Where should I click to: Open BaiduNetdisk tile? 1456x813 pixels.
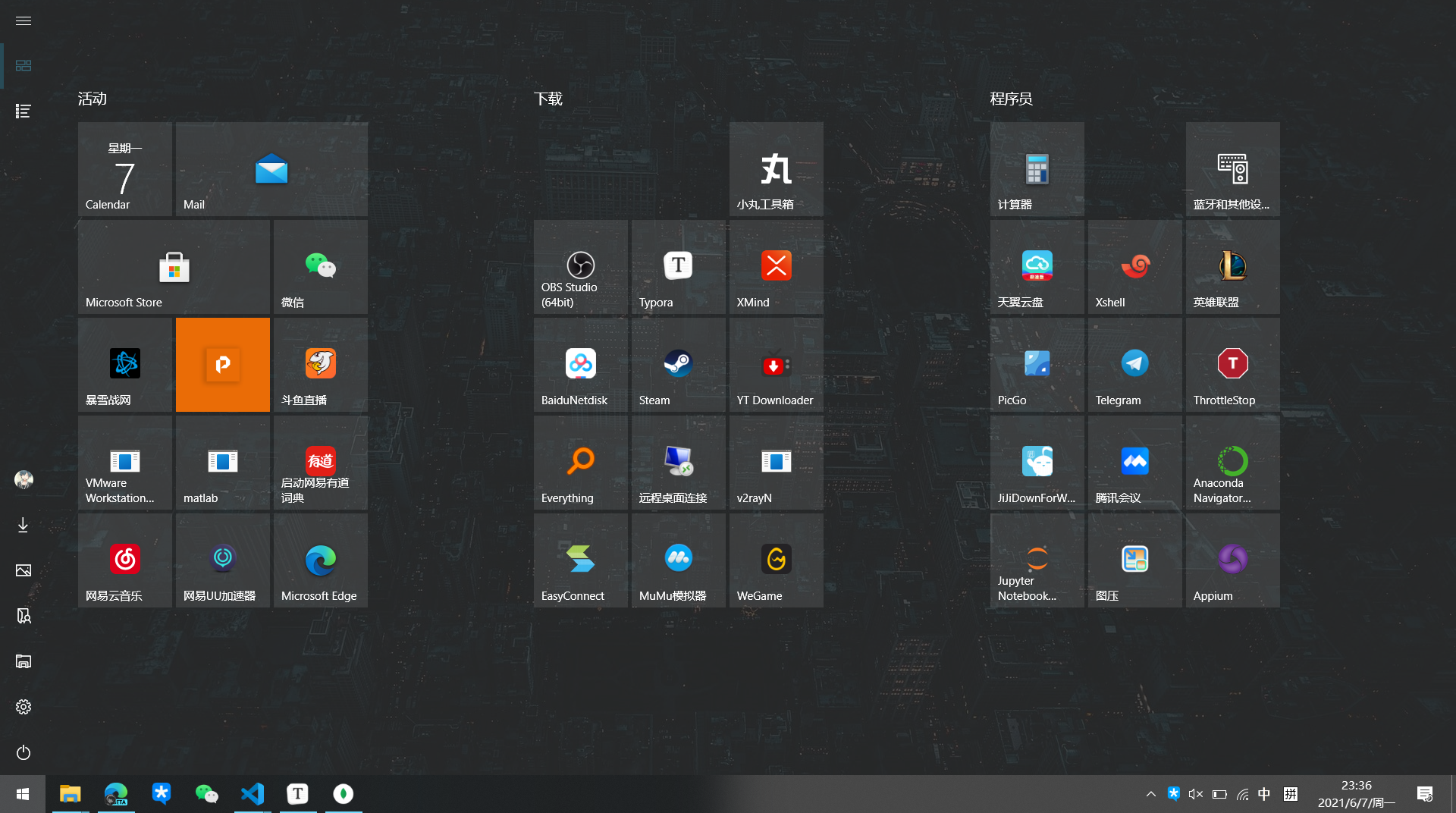click(581, 365)
